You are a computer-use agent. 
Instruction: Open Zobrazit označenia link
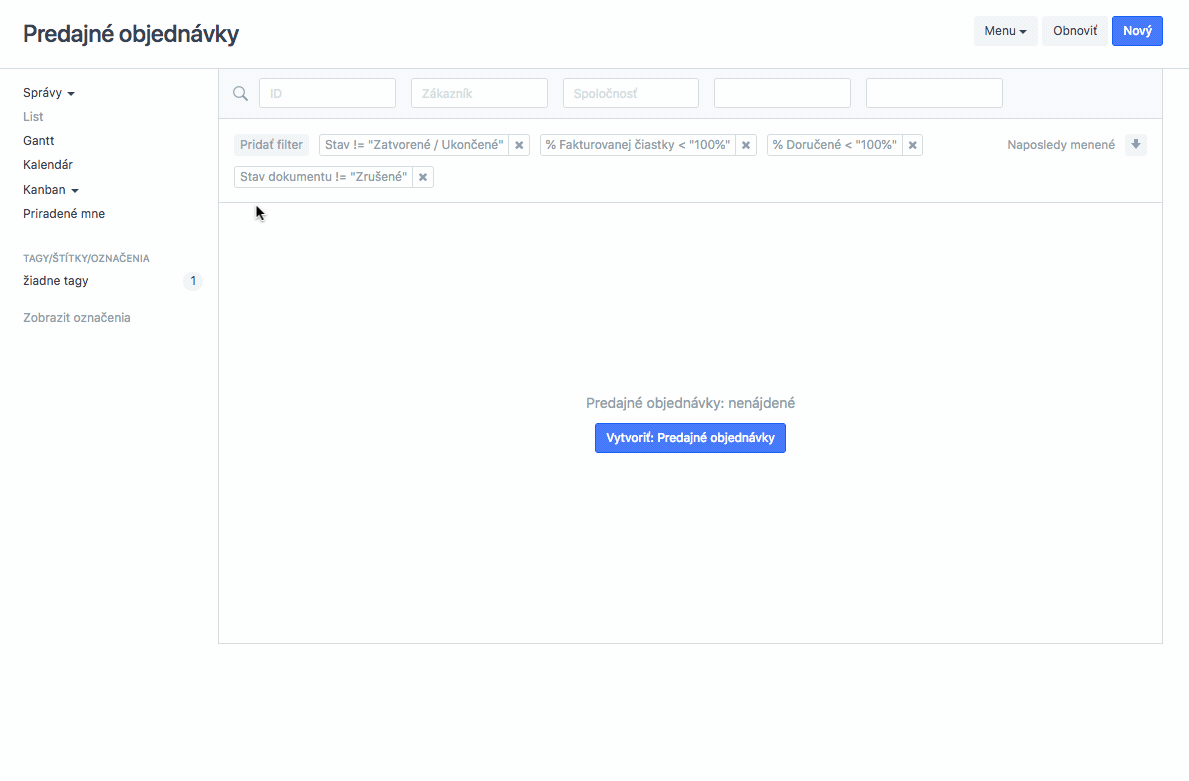[x=77, y=318]
